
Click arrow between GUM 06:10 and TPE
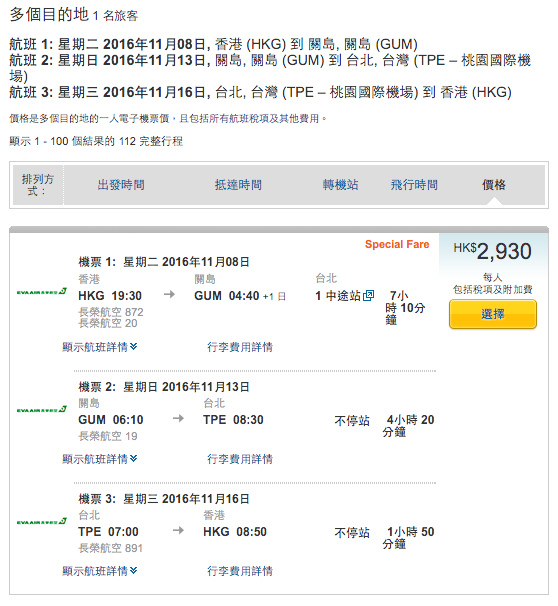click(x=178, y=418)
